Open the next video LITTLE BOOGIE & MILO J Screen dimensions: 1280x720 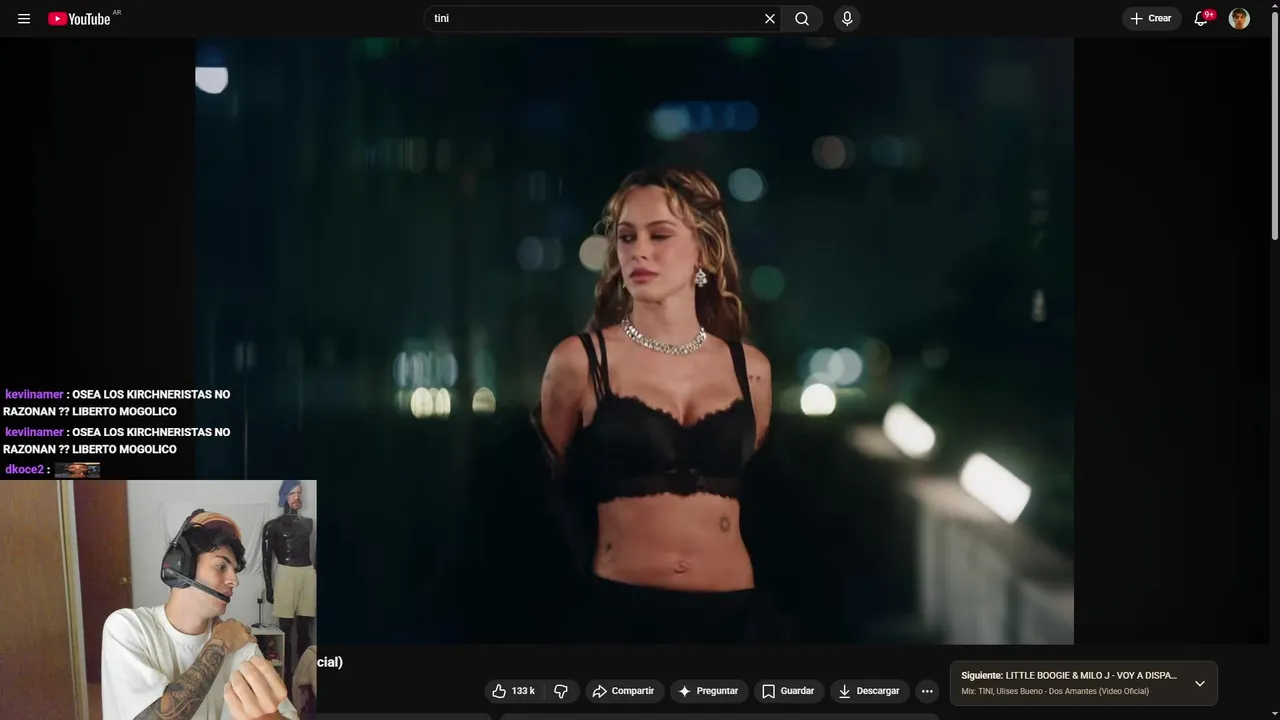(x=1069, y=676)
